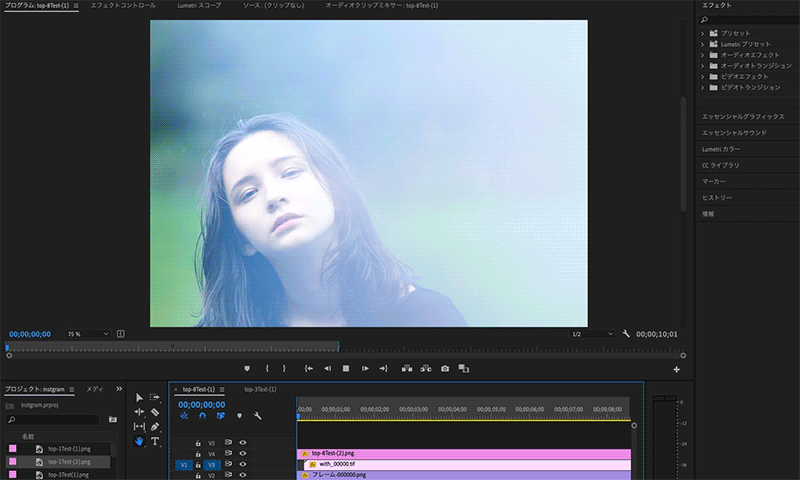The image size is (800, 480).
Task: Open エッセンシャルサウンド panel
Action: coord(734,133)
